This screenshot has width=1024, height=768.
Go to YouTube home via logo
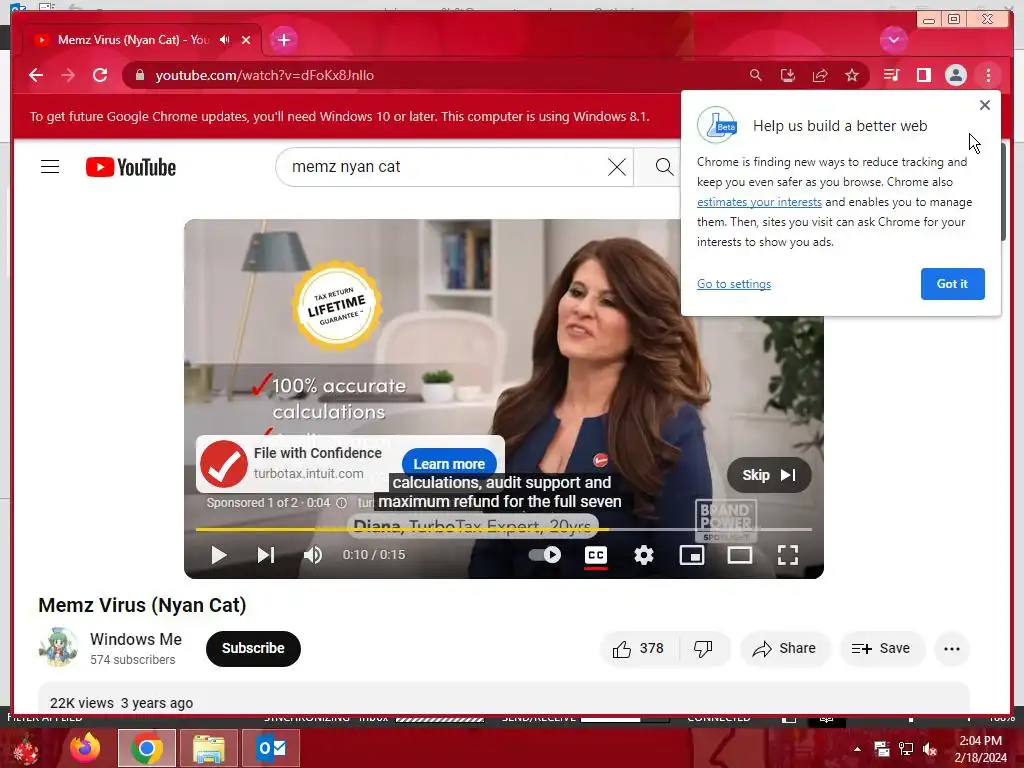pyautogui.click(x=131, y=167)
